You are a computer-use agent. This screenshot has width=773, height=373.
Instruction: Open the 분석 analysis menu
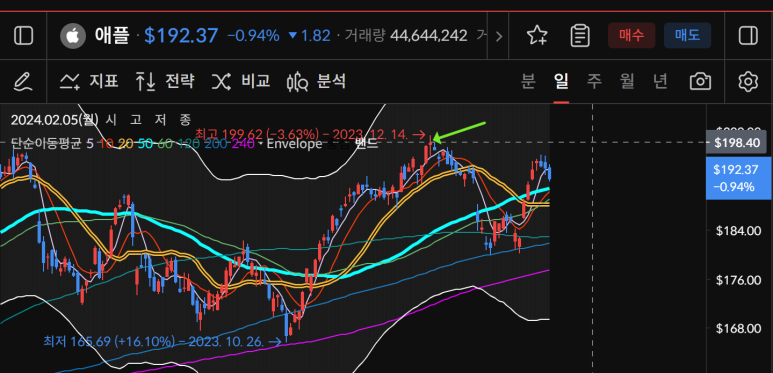[x=316, y=81]
